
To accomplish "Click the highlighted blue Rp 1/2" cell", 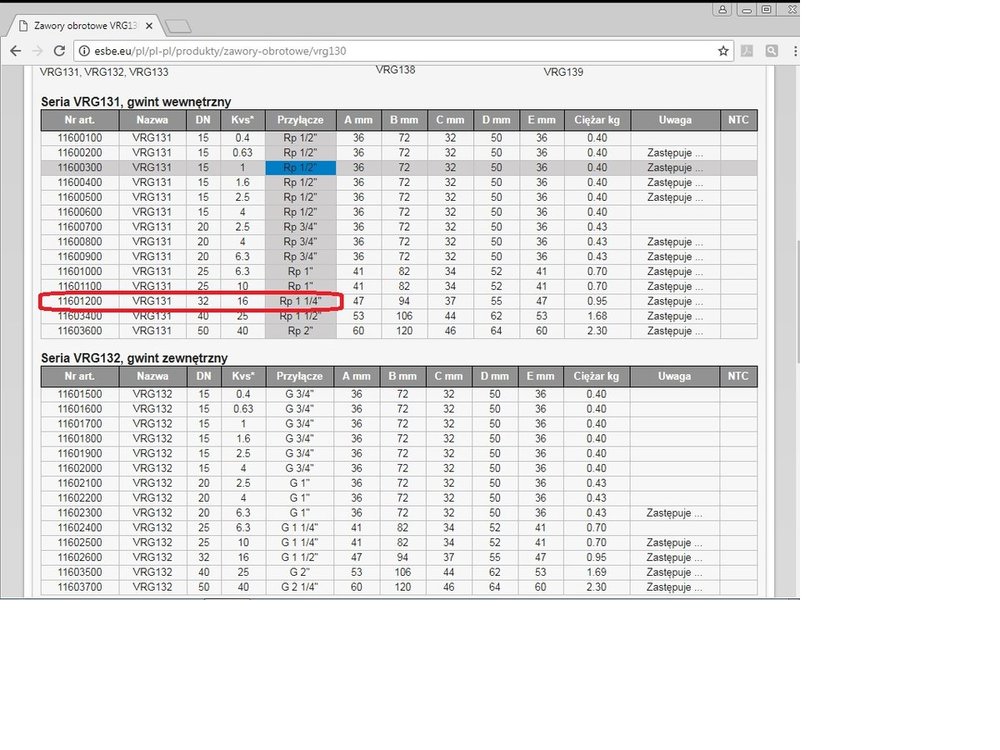I will click(300, 167).
